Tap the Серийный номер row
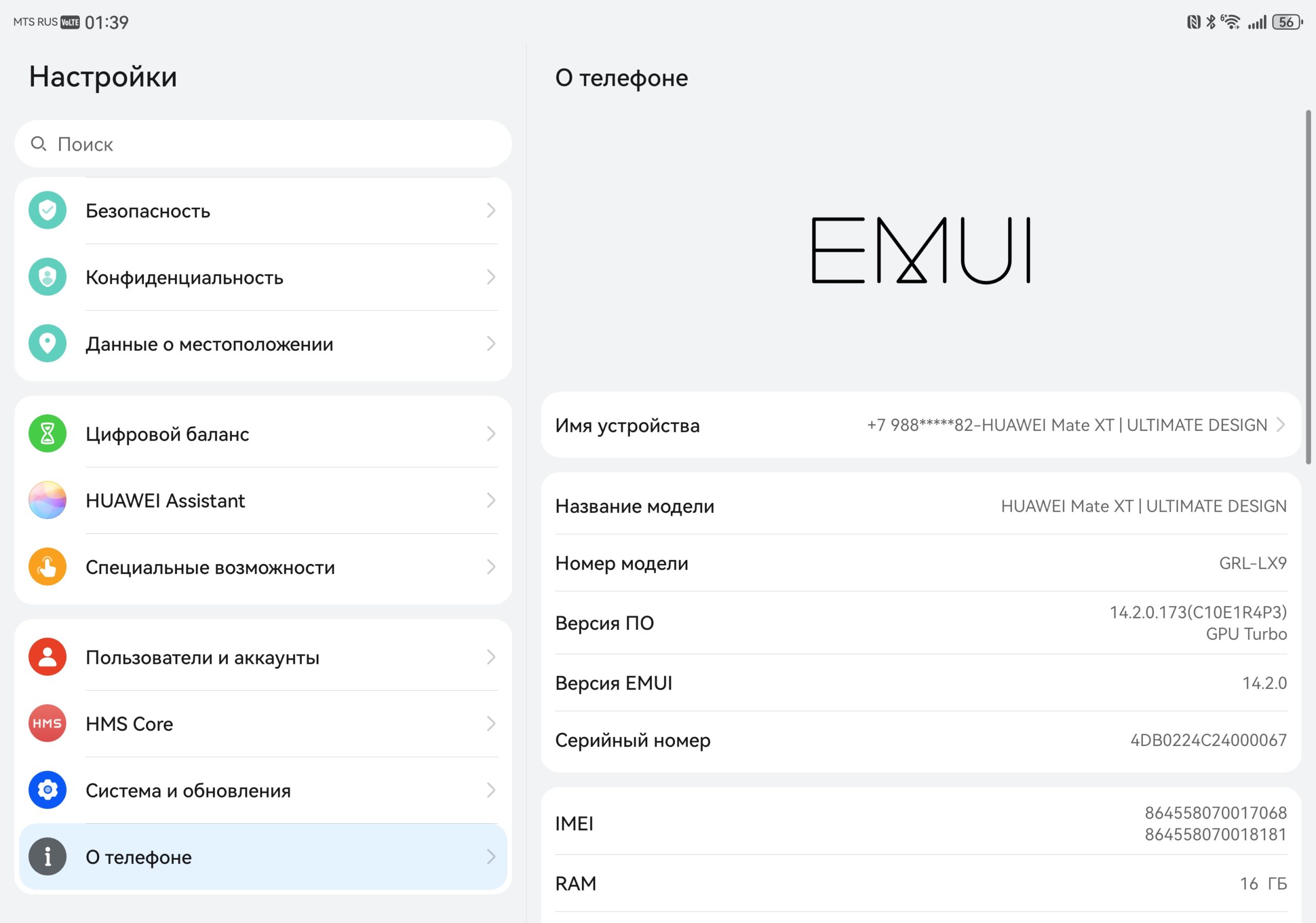 (921, 740)
